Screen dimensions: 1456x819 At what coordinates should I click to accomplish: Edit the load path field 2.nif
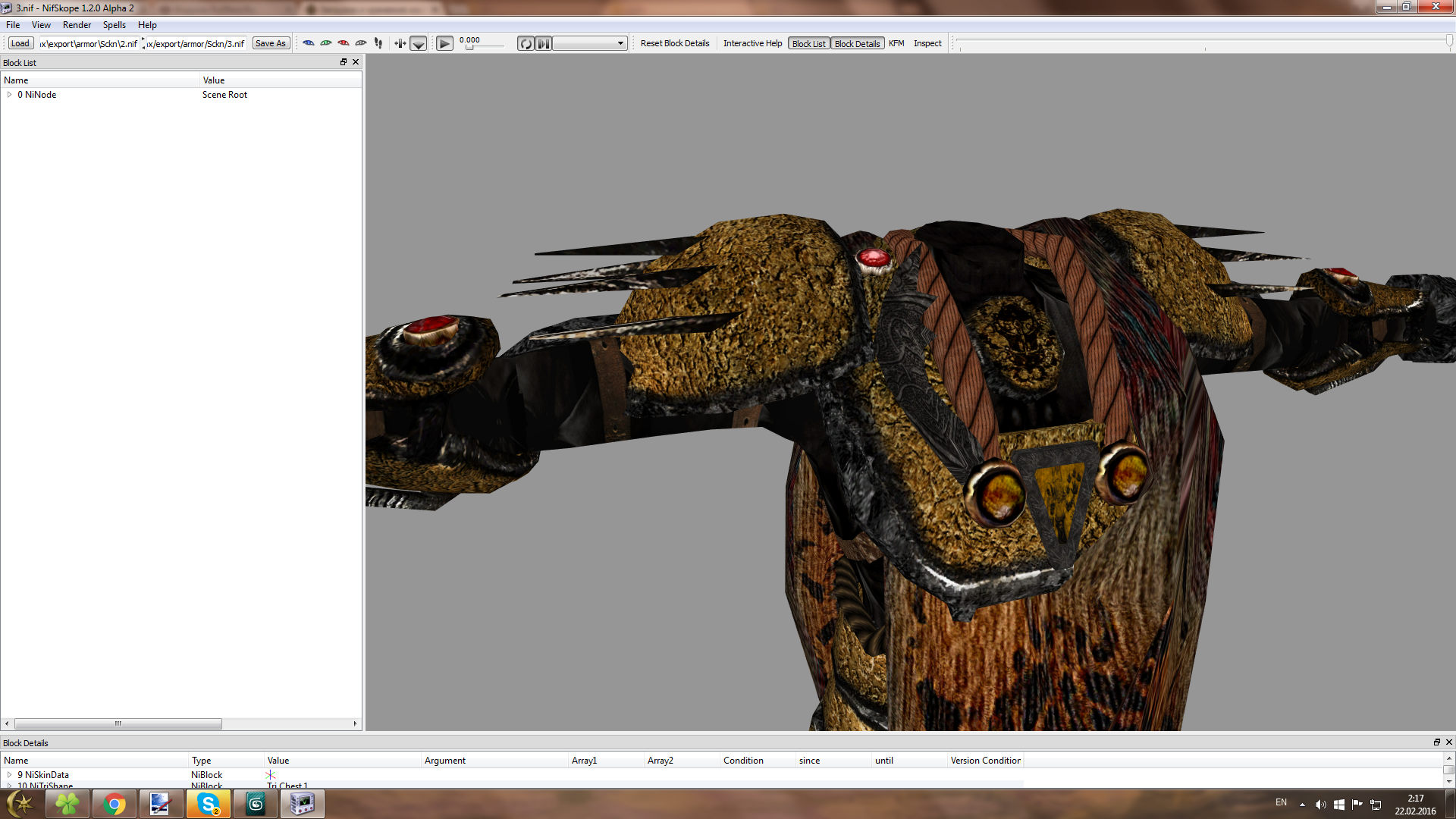89,43
